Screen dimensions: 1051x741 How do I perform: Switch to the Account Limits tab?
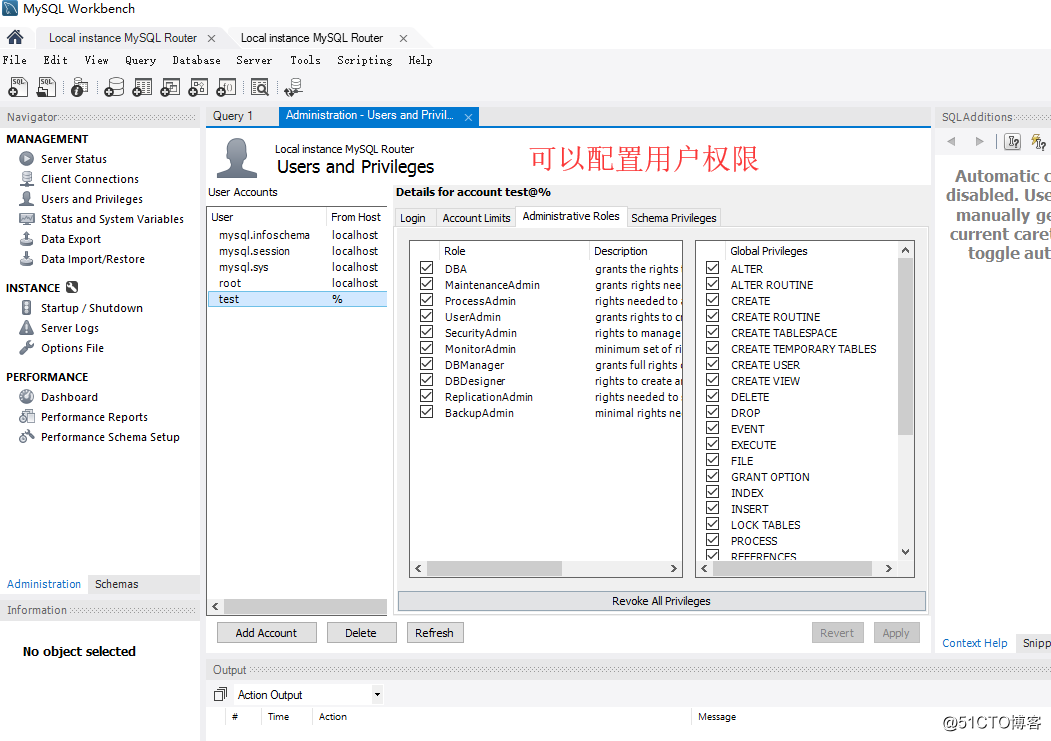(x=477, y=218)
